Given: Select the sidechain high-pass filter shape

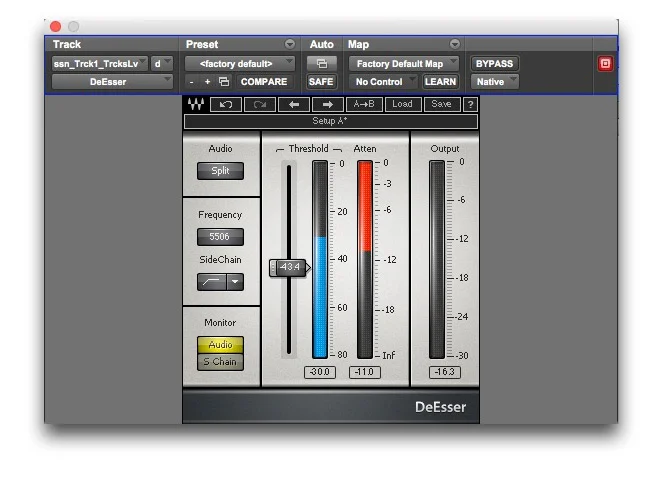Looking at the screenshot, I should point(212,282).
